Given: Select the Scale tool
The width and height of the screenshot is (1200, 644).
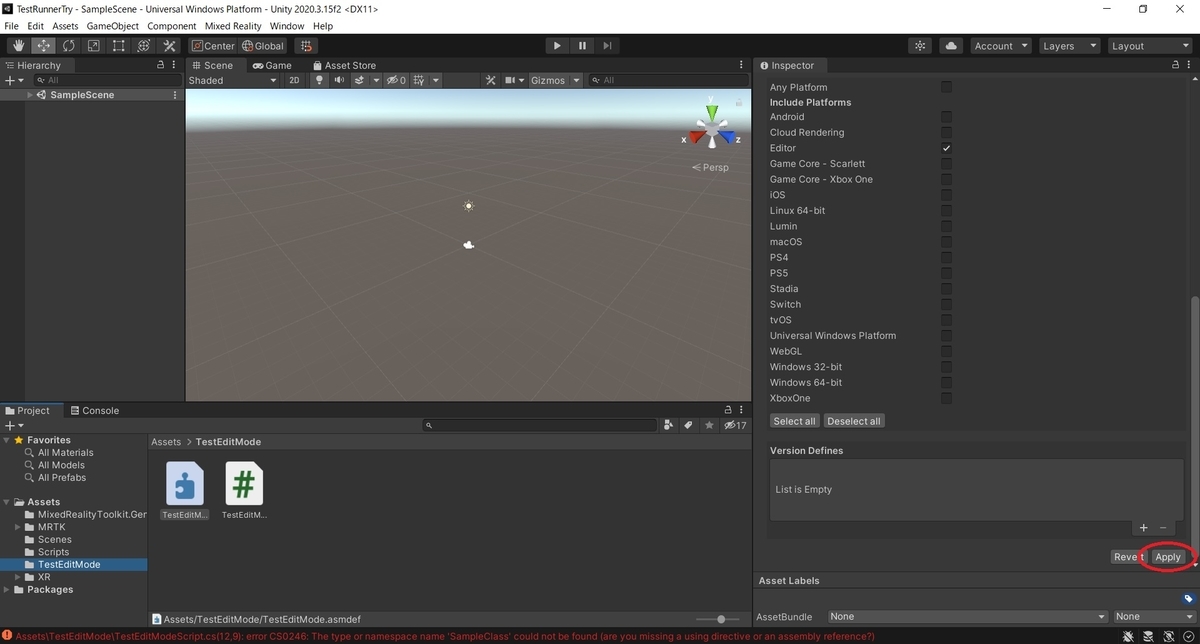Looking at the screenshot, I should click(x=93, y=45).
